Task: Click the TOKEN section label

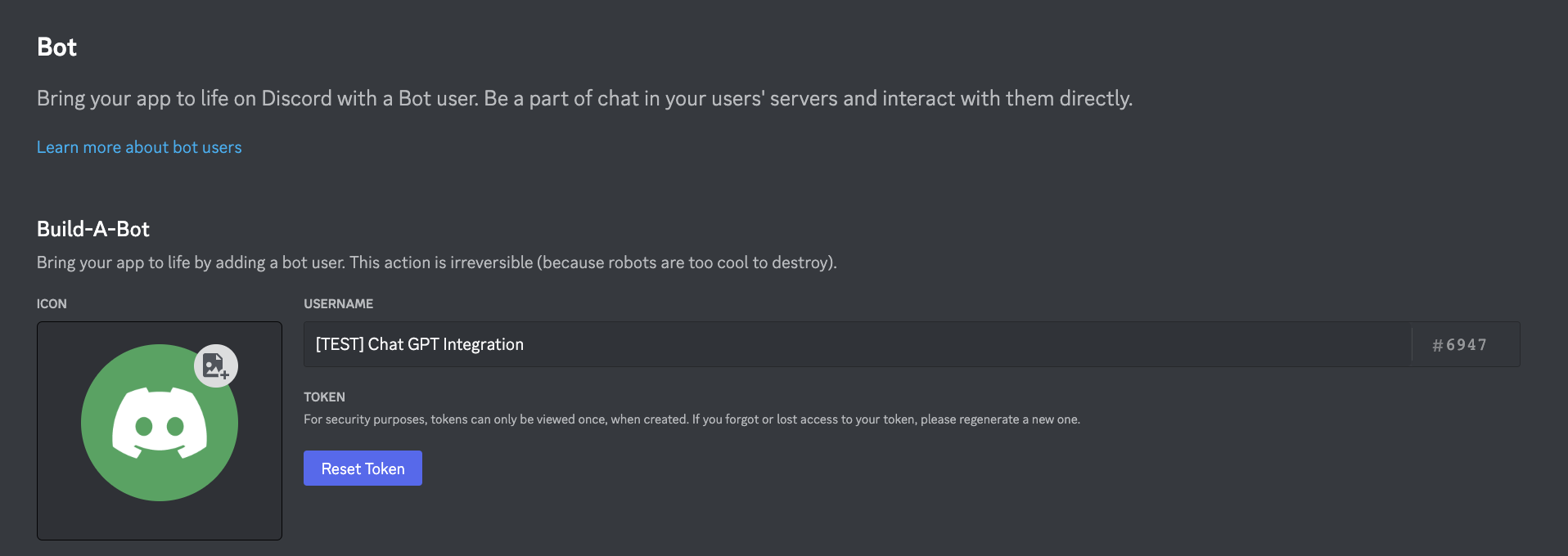Action: pyautogui.click(x=324, y=397)
